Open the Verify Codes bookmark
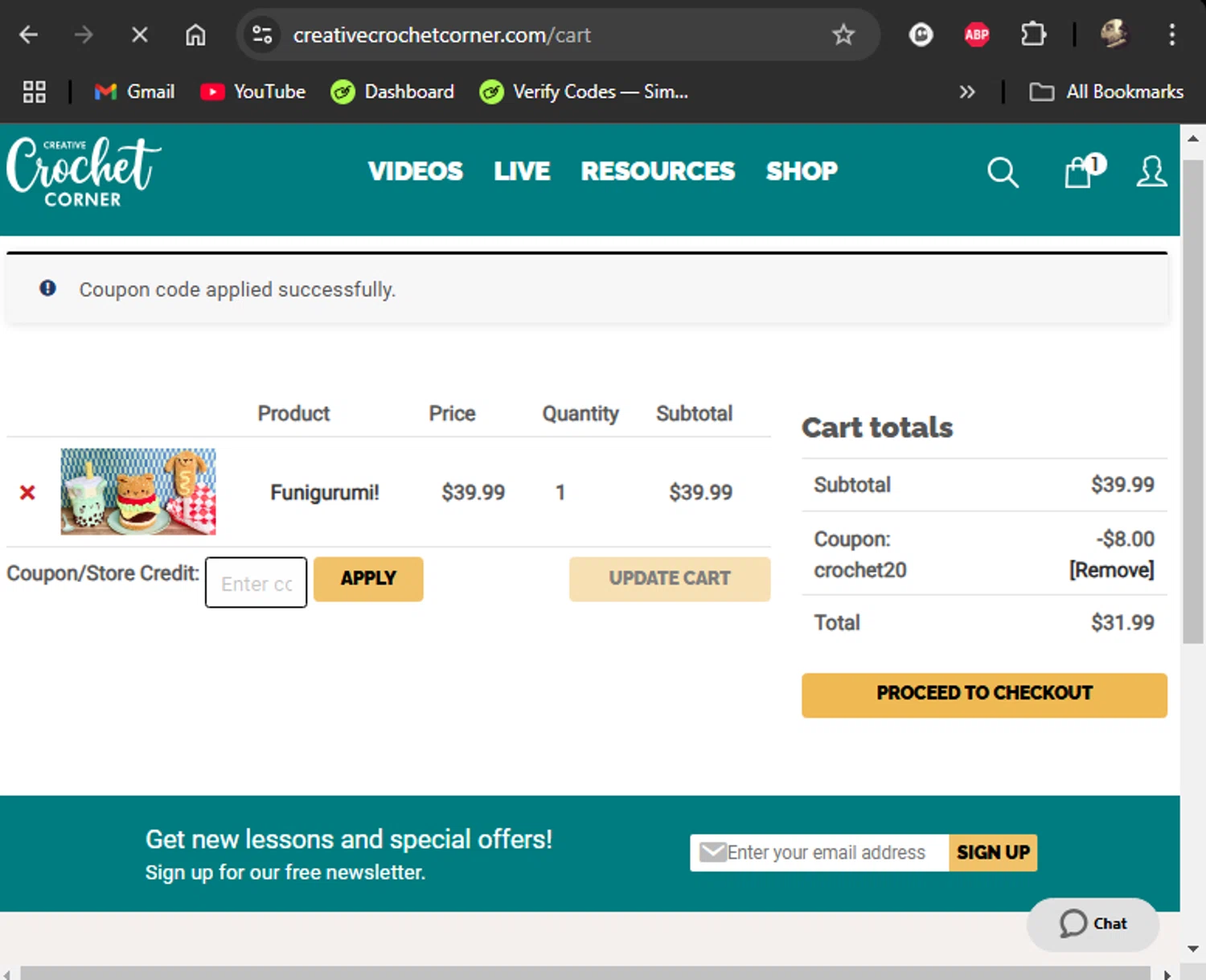Viewport: 1206px width, 980px height. point(584,92)
